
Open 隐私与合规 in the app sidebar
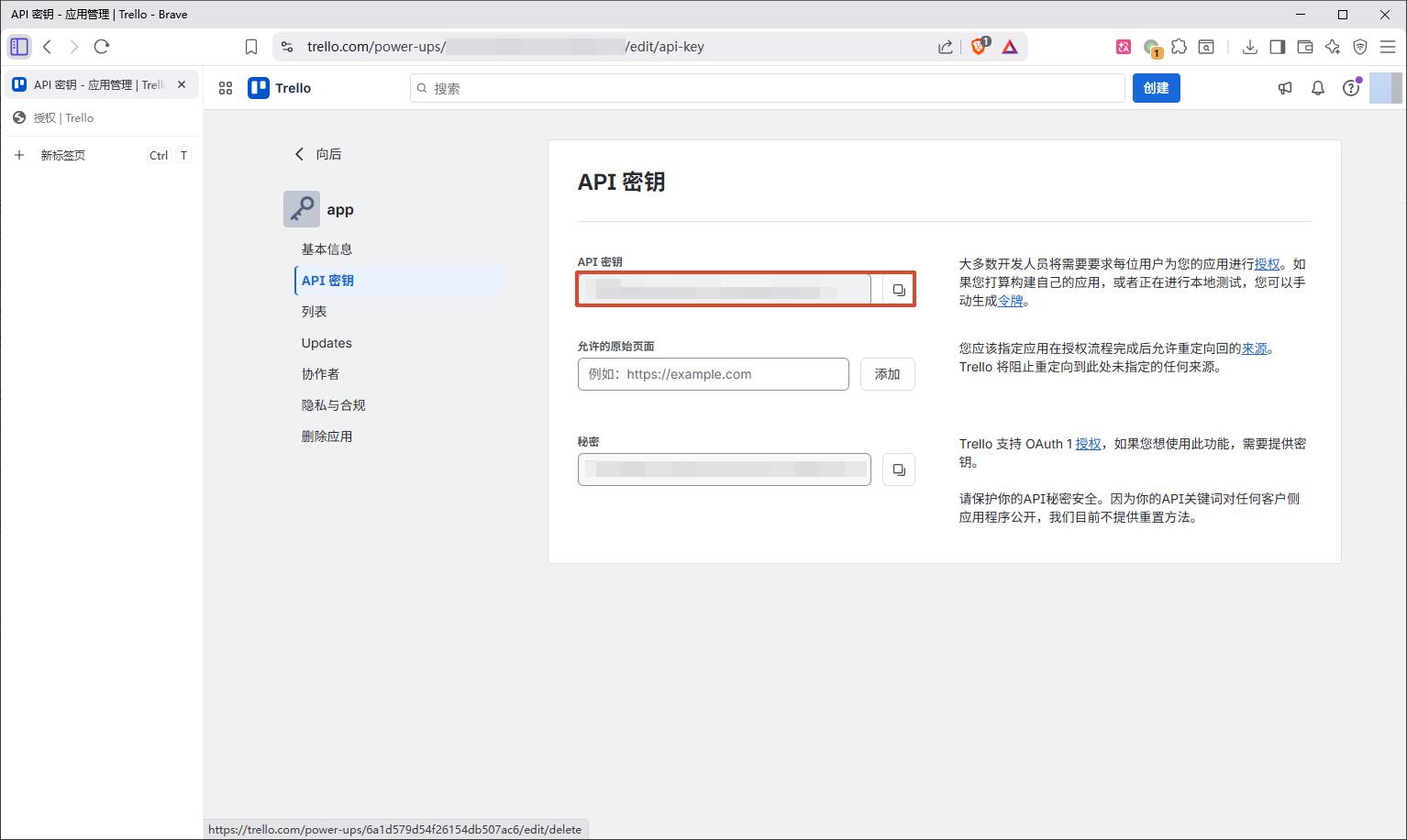pos(333,405)
